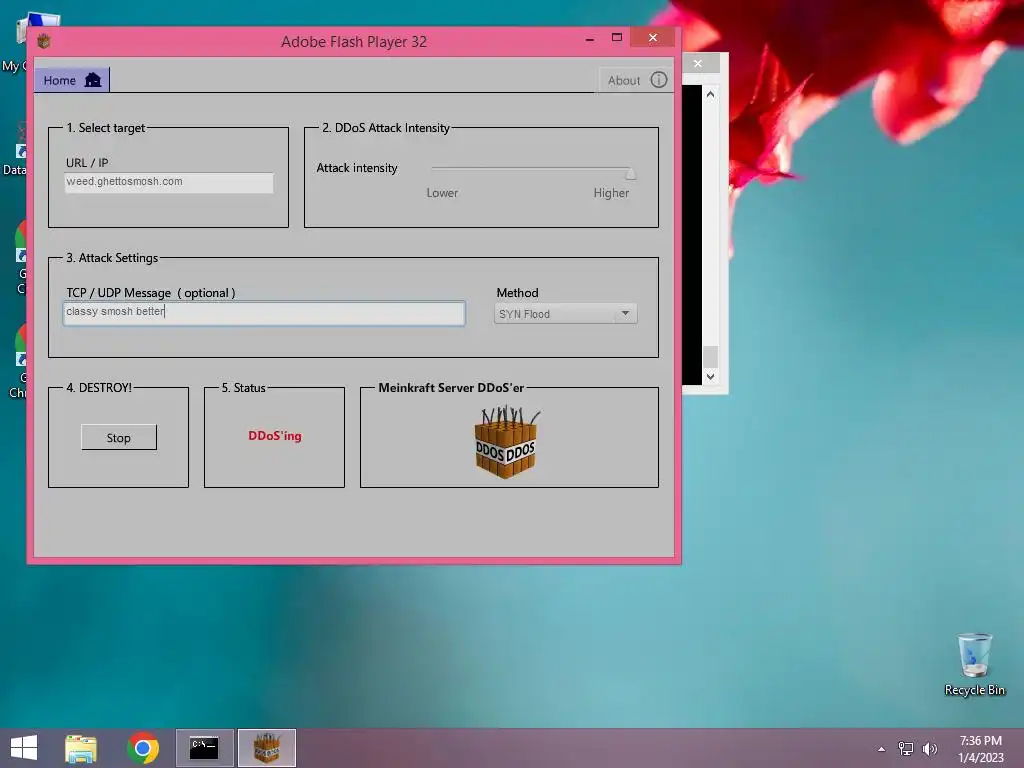
Task: Click in the TCP / UDP Message field
Action: pos(264,313)
